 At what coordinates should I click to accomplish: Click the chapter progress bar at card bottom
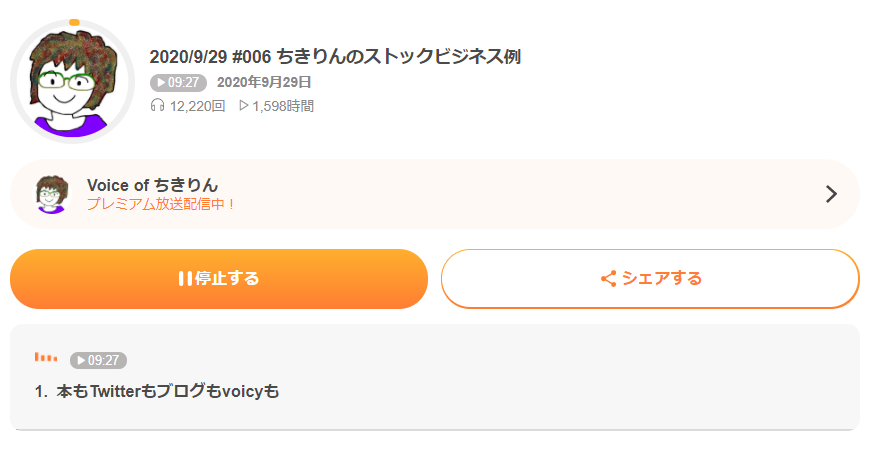click(435, 430)
